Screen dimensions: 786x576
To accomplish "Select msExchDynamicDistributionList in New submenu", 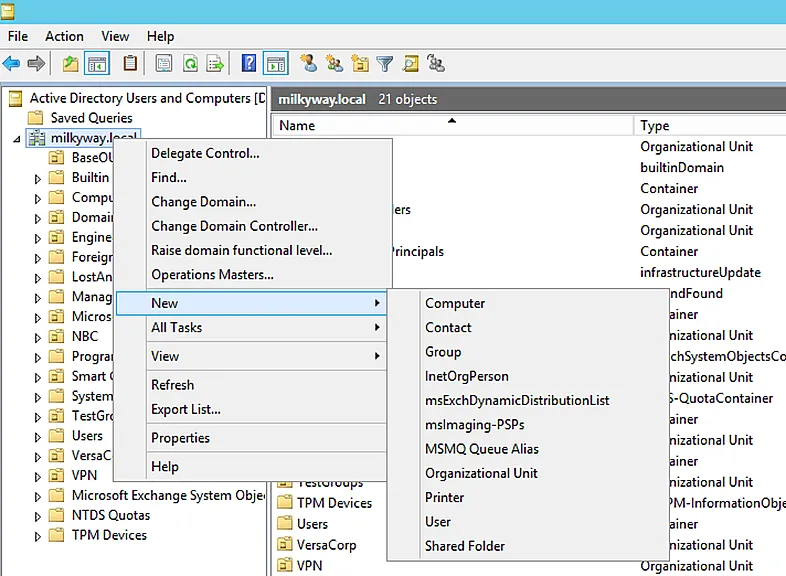I will (x=528, y=401).
